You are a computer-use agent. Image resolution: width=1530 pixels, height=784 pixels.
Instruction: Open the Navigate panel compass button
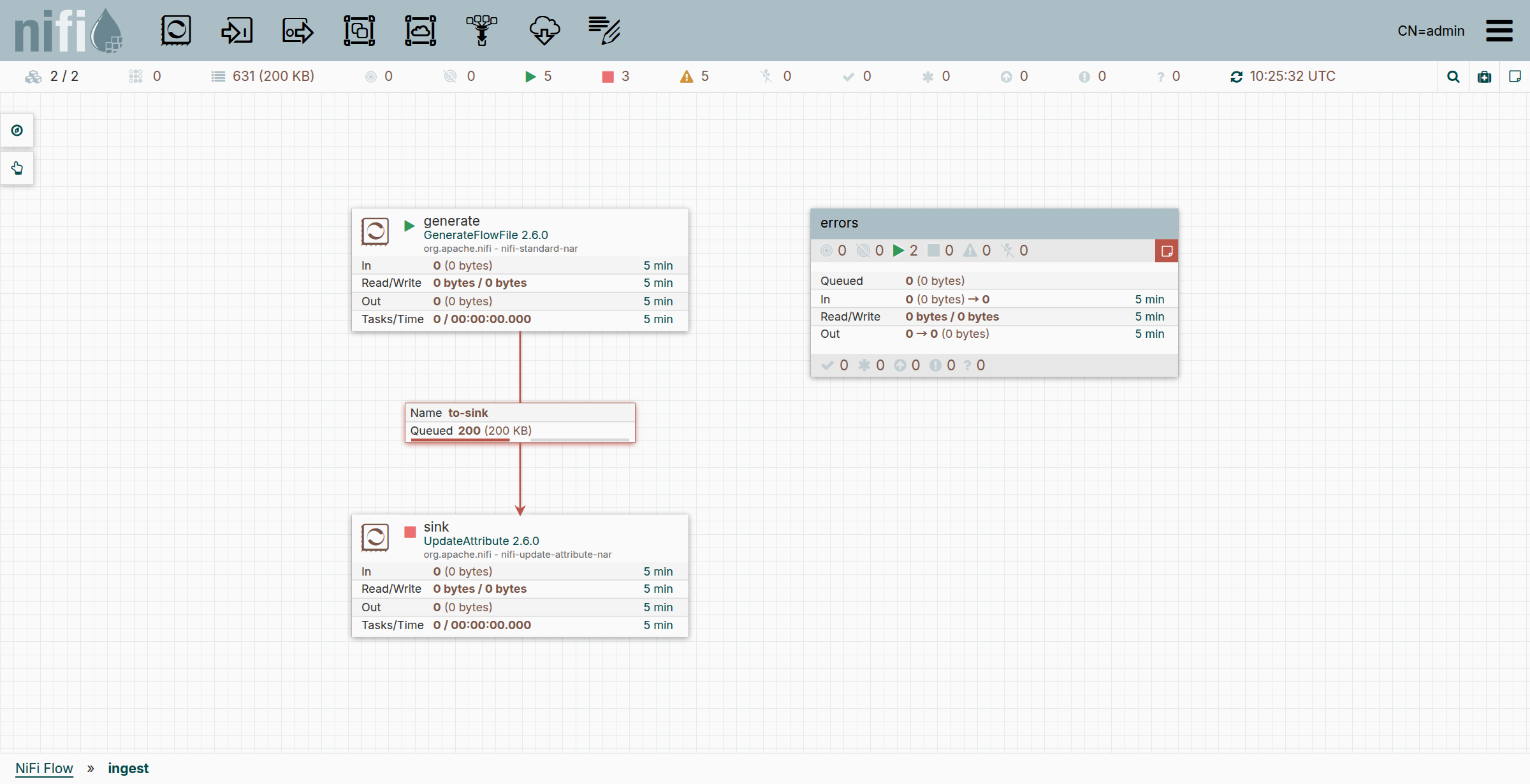(17, 131)
